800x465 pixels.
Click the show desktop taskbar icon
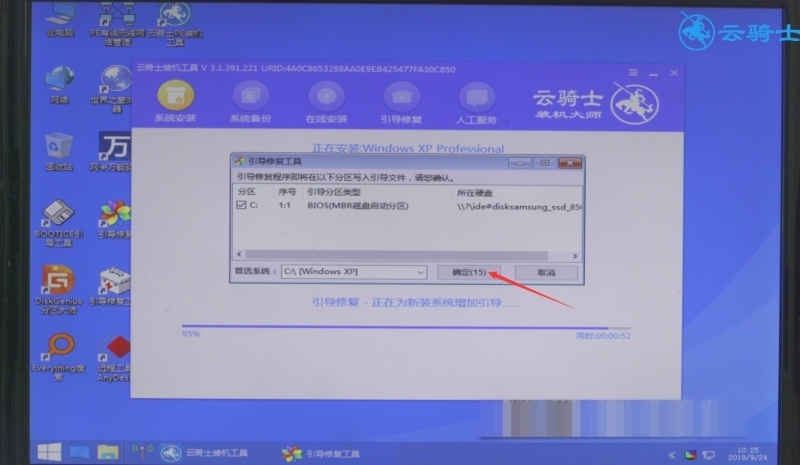(79, 452)
